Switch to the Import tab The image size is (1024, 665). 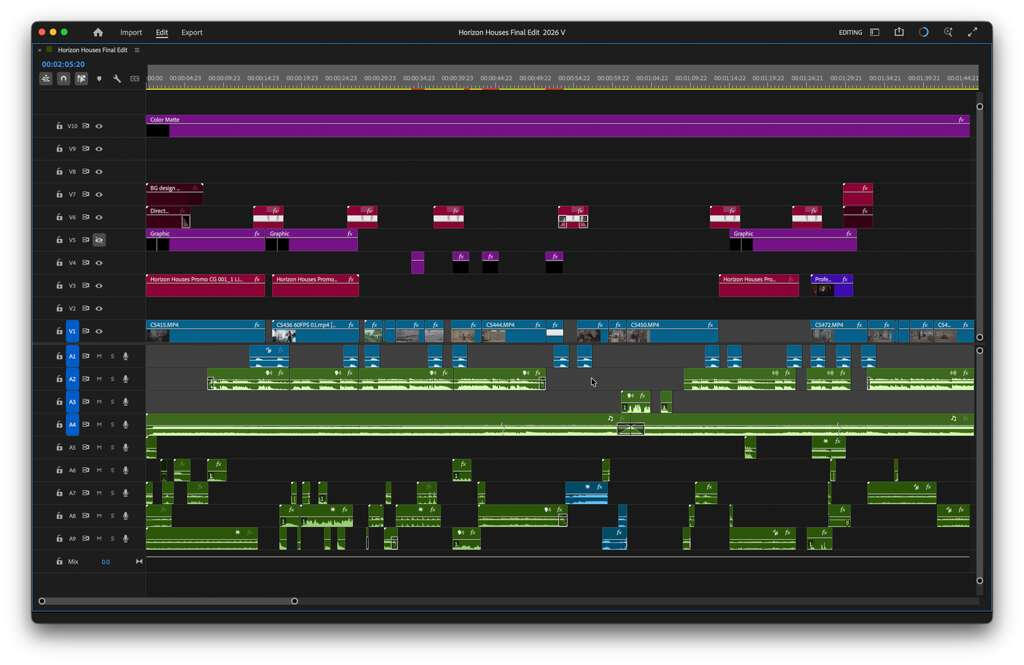[131, 33]
